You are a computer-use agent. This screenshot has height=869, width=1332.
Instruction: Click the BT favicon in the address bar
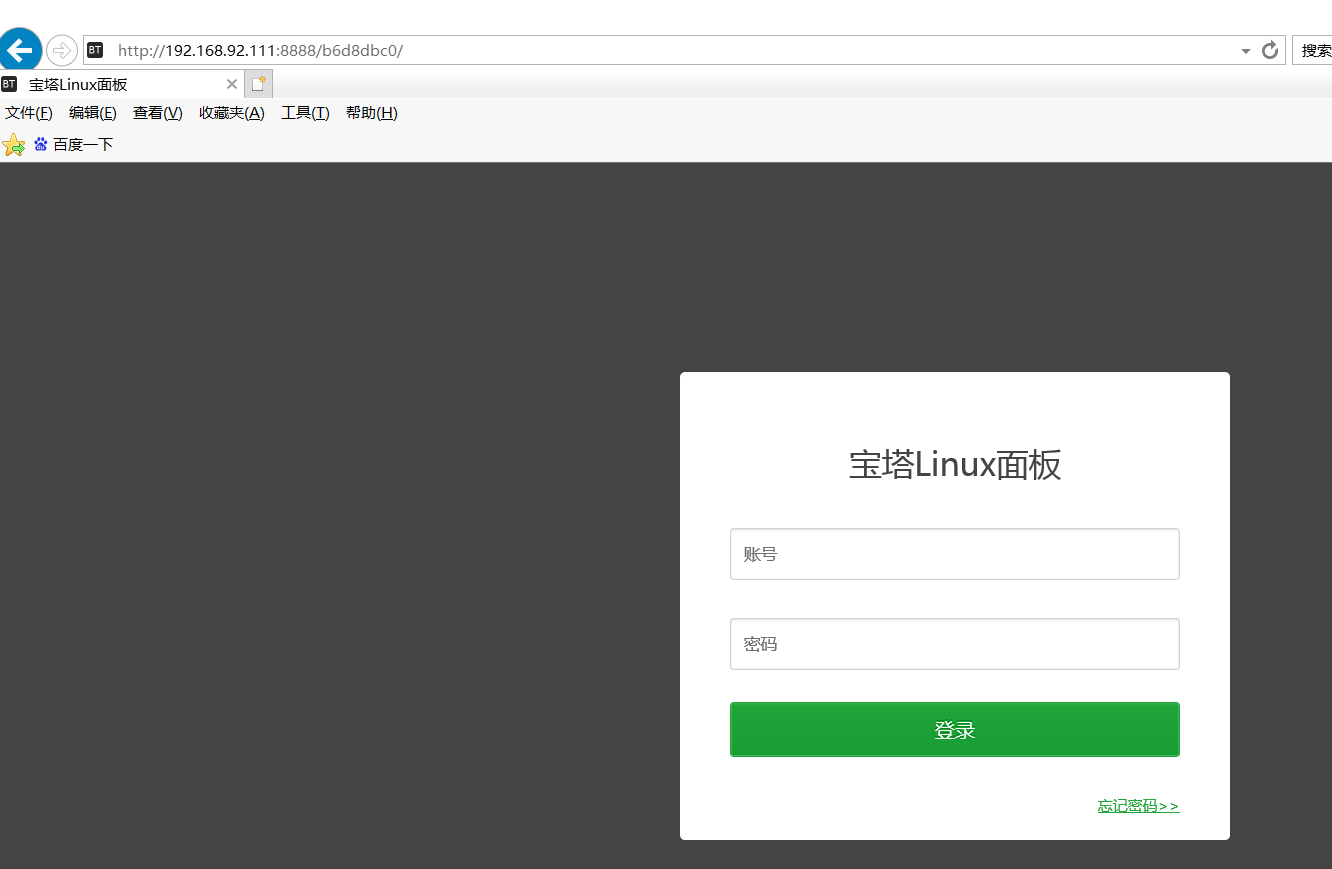pyautogui.click(x=95, y=50)
